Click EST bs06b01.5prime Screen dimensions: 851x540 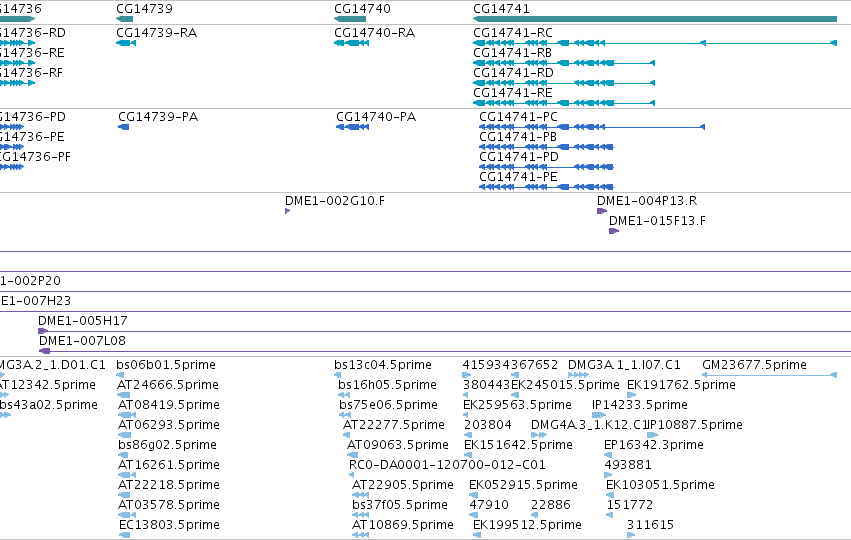166,365
